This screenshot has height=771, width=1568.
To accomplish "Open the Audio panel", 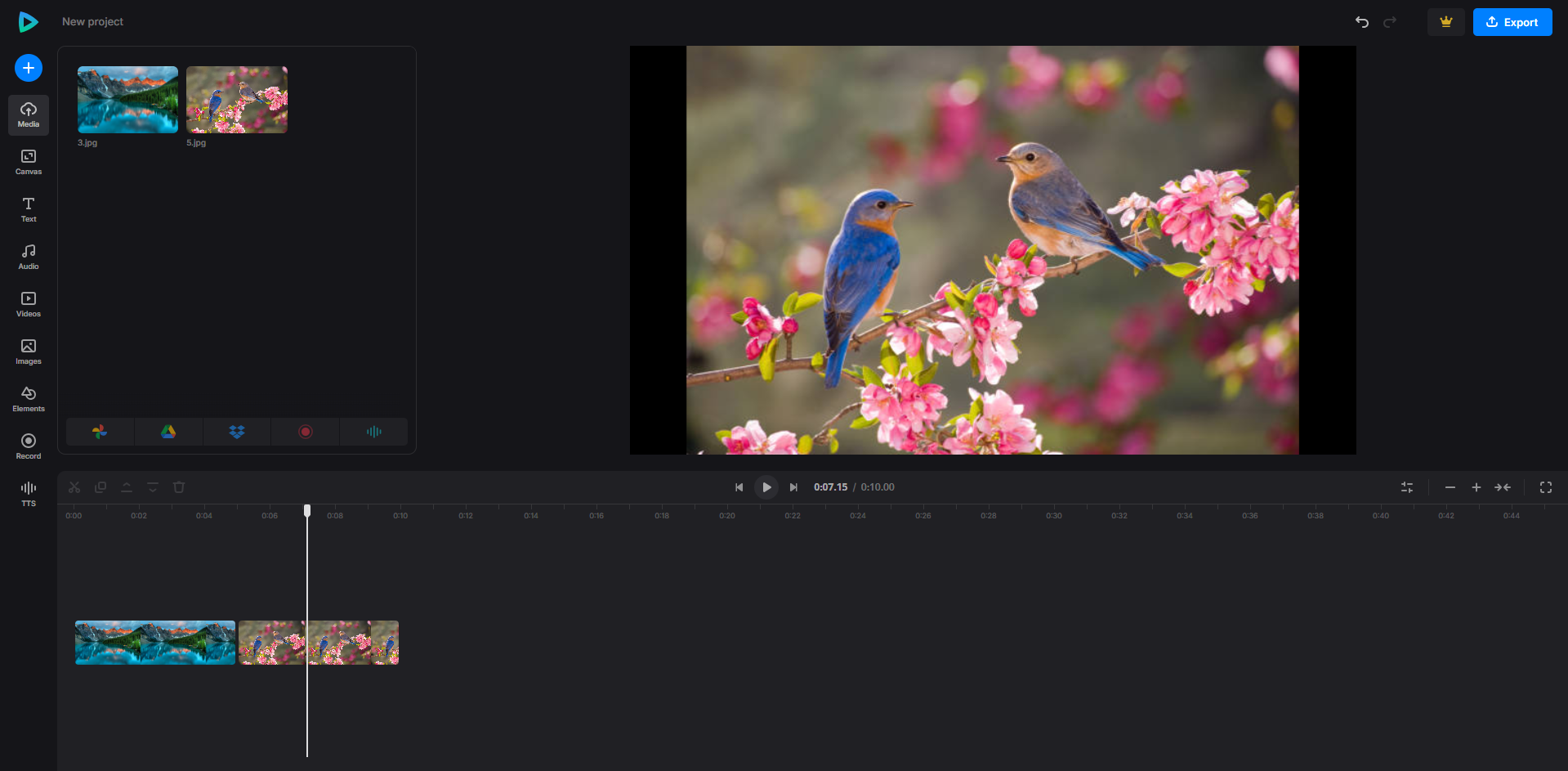I will (28, 256).
